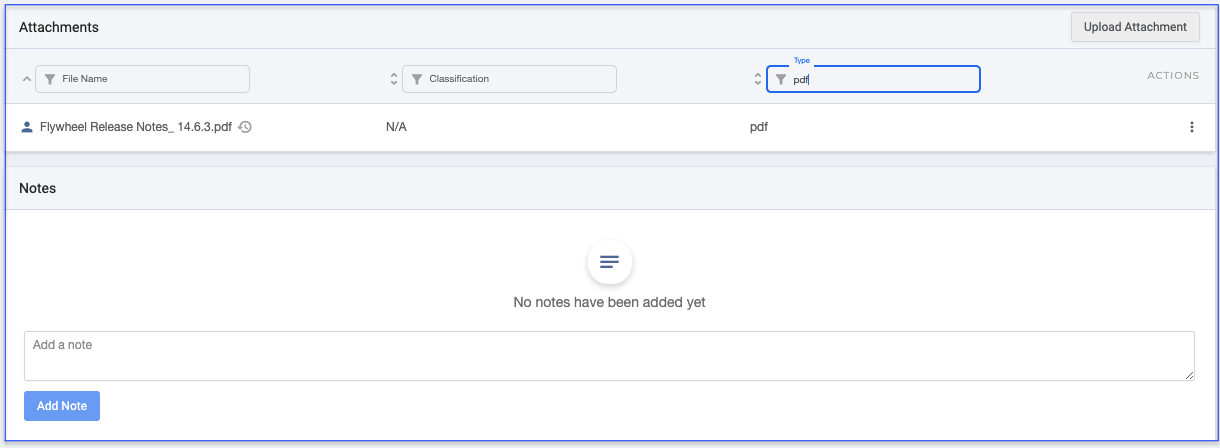Click the funnel icon in File Name filter

click(49, 79)
